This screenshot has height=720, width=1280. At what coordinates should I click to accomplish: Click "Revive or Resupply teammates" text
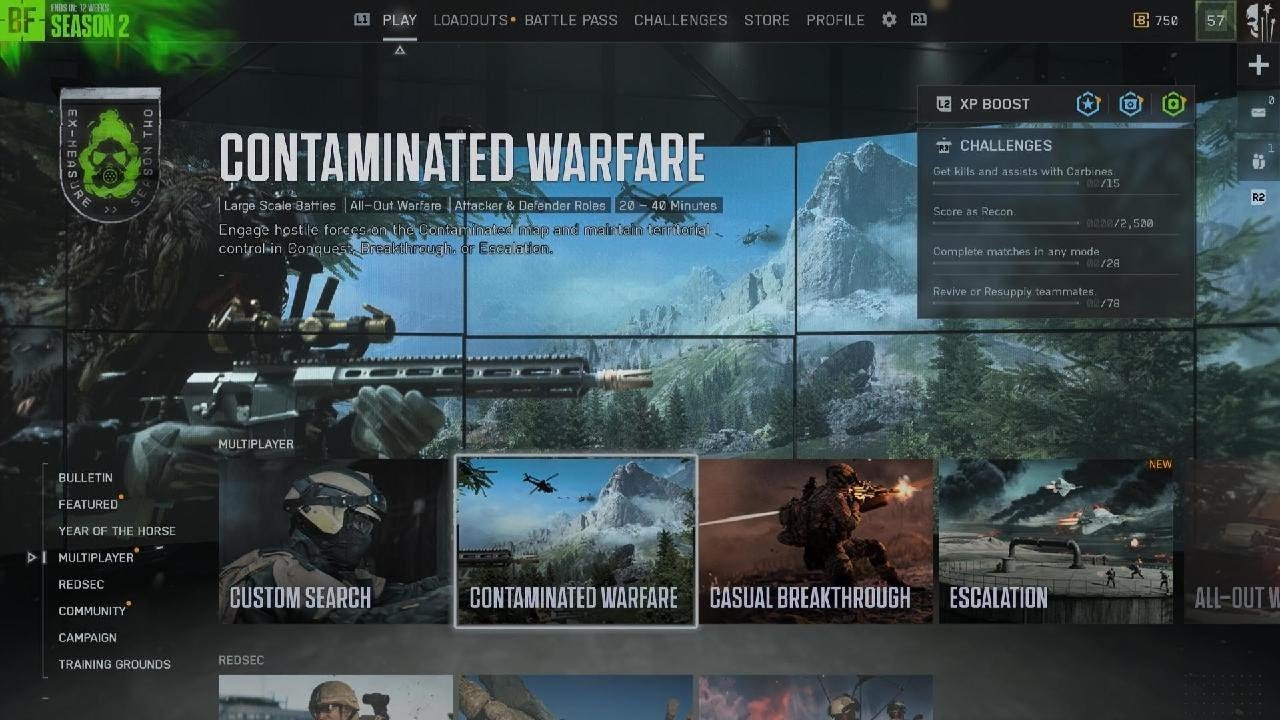[x=1014, y=292]
